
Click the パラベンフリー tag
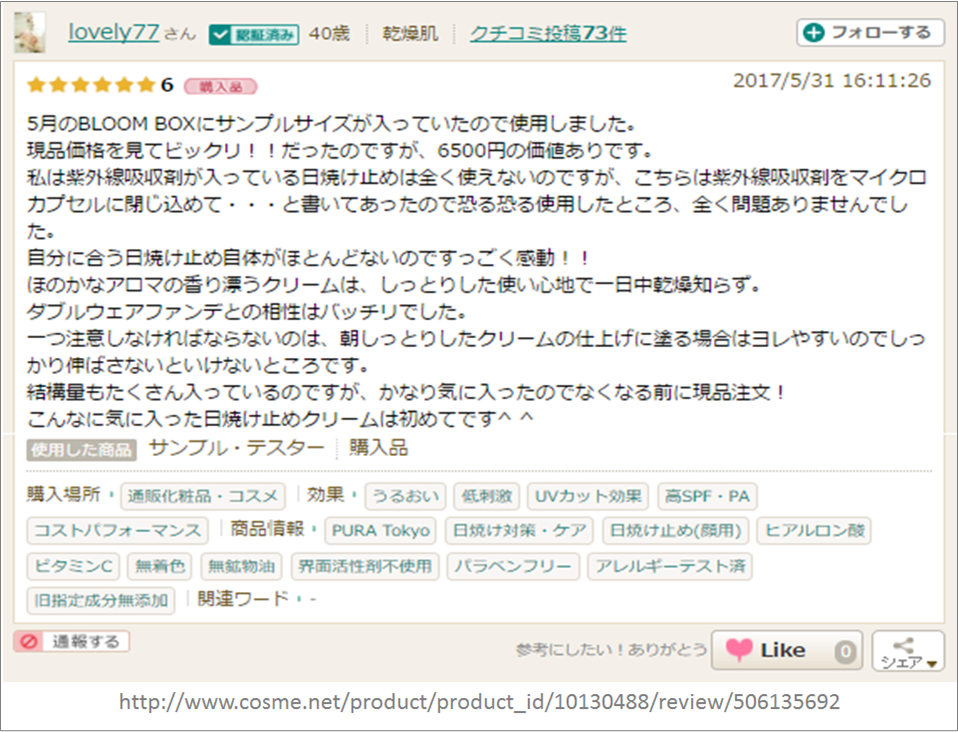[513, 567]
